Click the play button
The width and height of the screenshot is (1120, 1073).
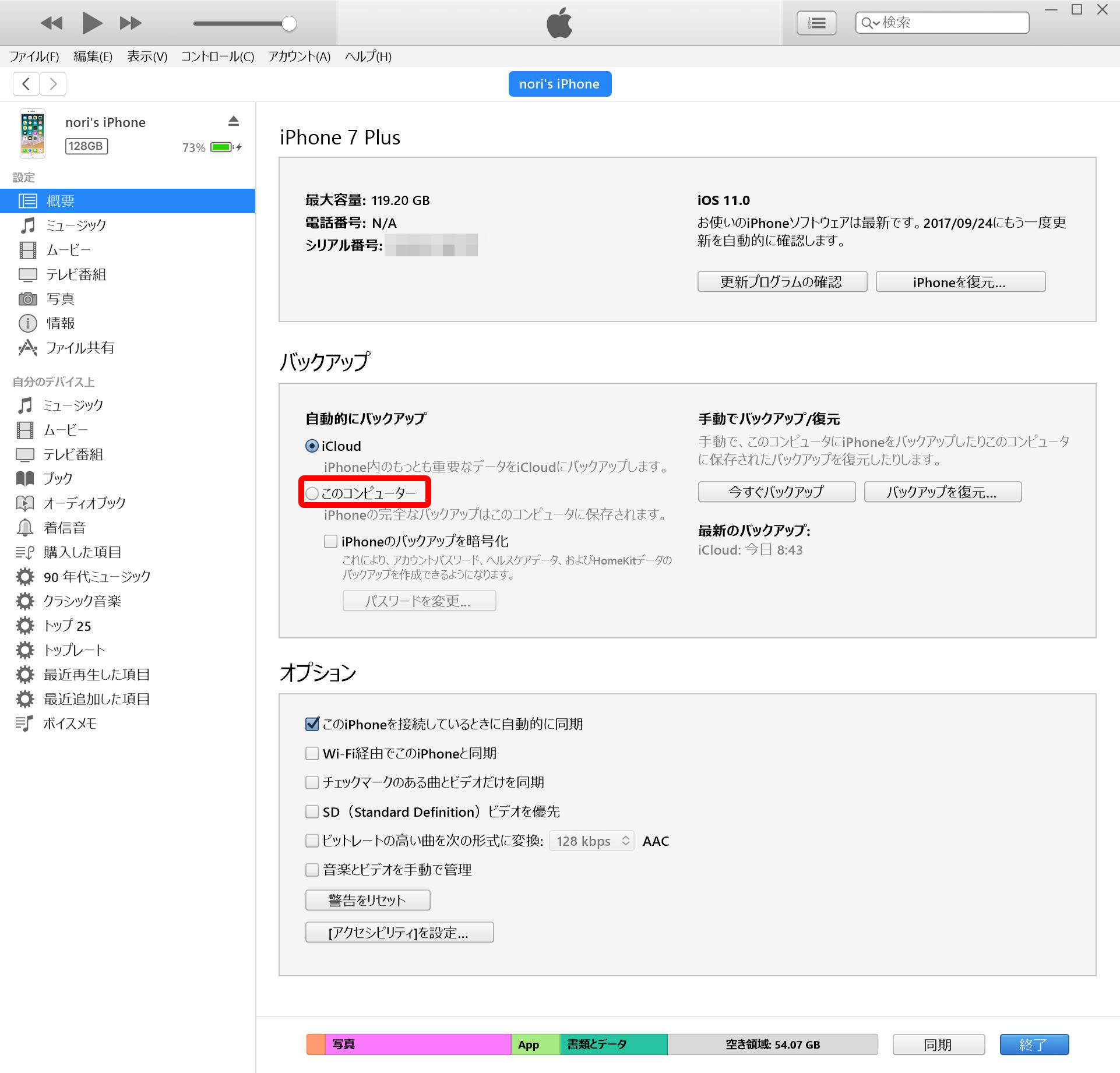click(92, 23)
